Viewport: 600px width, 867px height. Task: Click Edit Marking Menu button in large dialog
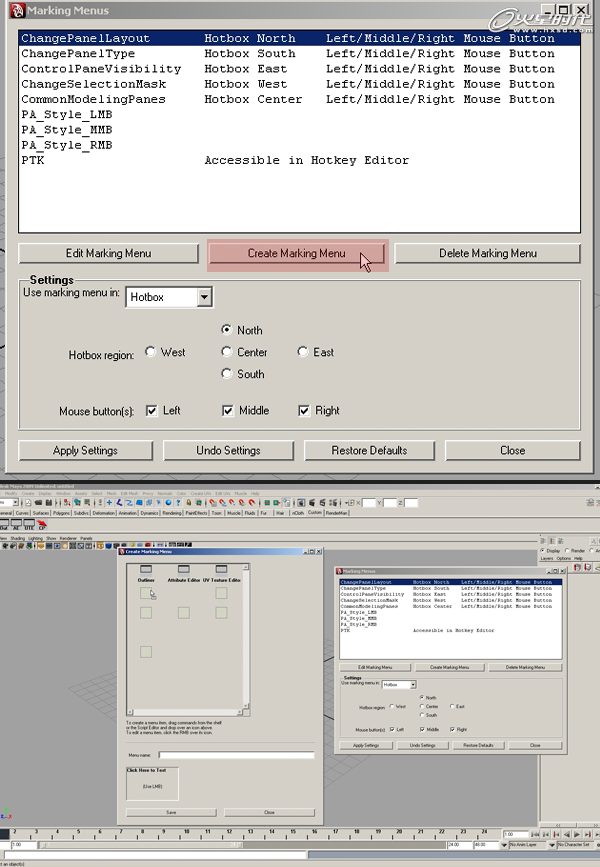coord(108,253)
